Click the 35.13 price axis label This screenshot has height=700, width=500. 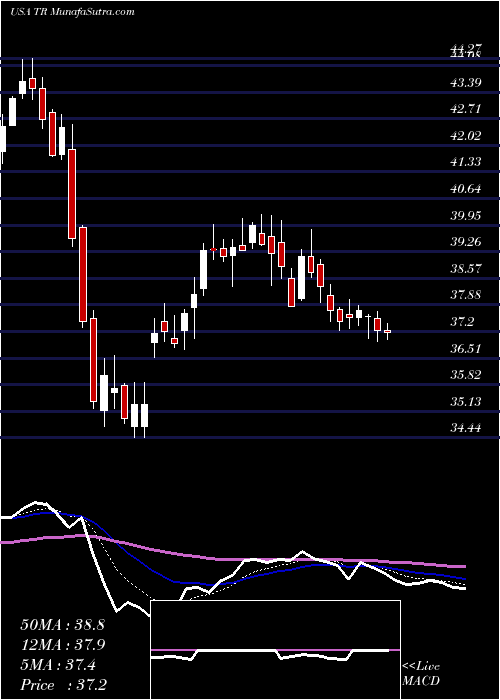pyautogui.click(x=465, y=402)
